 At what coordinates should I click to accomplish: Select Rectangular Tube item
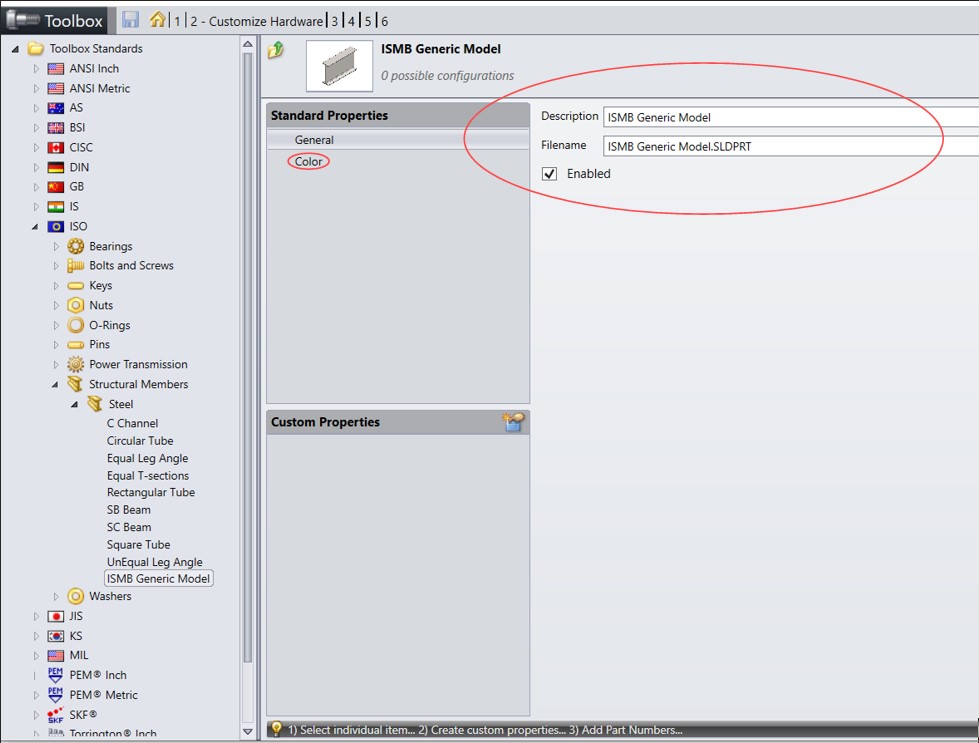(150, 493)
